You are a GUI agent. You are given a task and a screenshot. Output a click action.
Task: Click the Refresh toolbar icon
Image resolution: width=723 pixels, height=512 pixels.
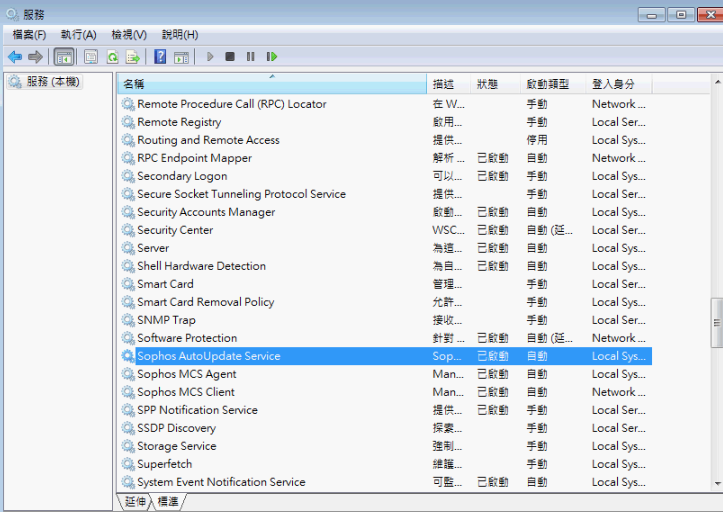point(112,57)
